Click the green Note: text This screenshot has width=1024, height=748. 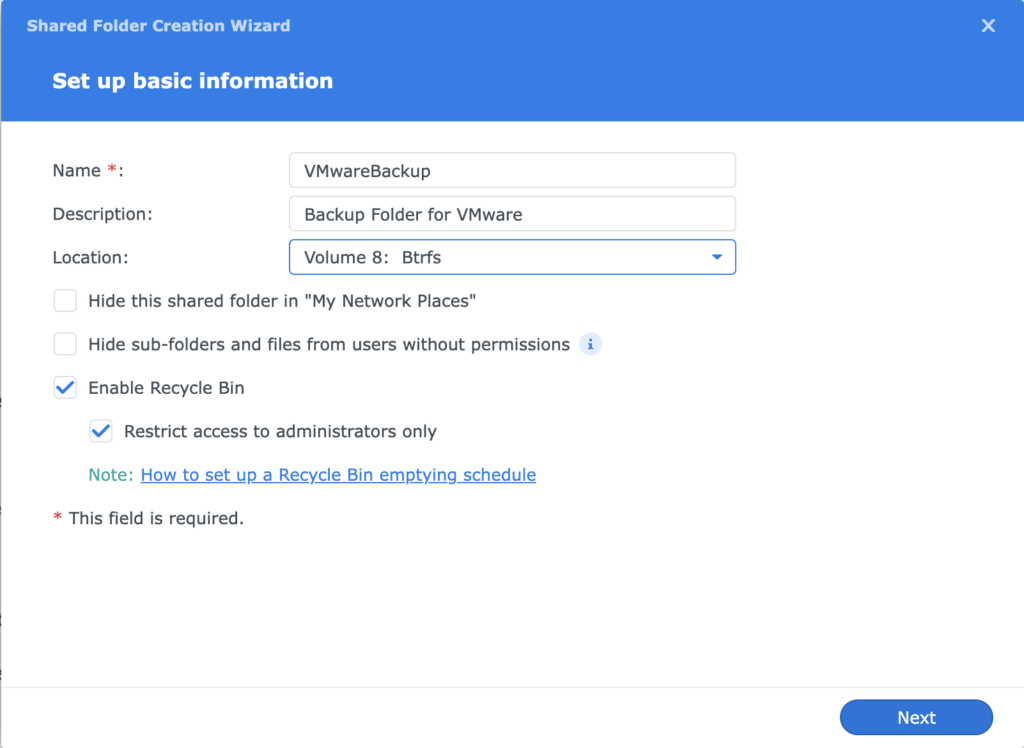tap(111, 475)
